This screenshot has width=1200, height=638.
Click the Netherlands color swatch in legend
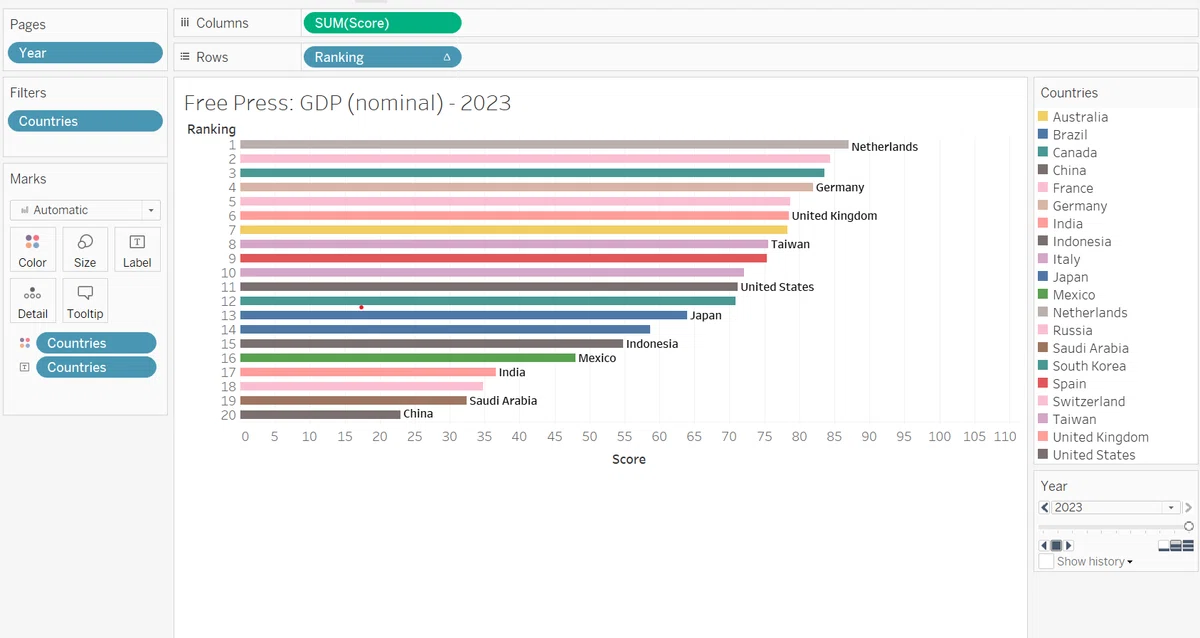(x=1043, y=312)
